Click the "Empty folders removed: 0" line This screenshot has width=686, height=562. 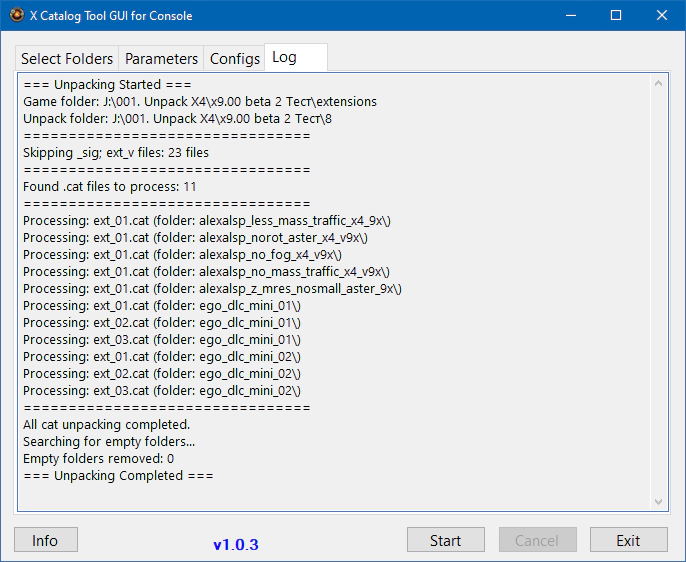99,459
